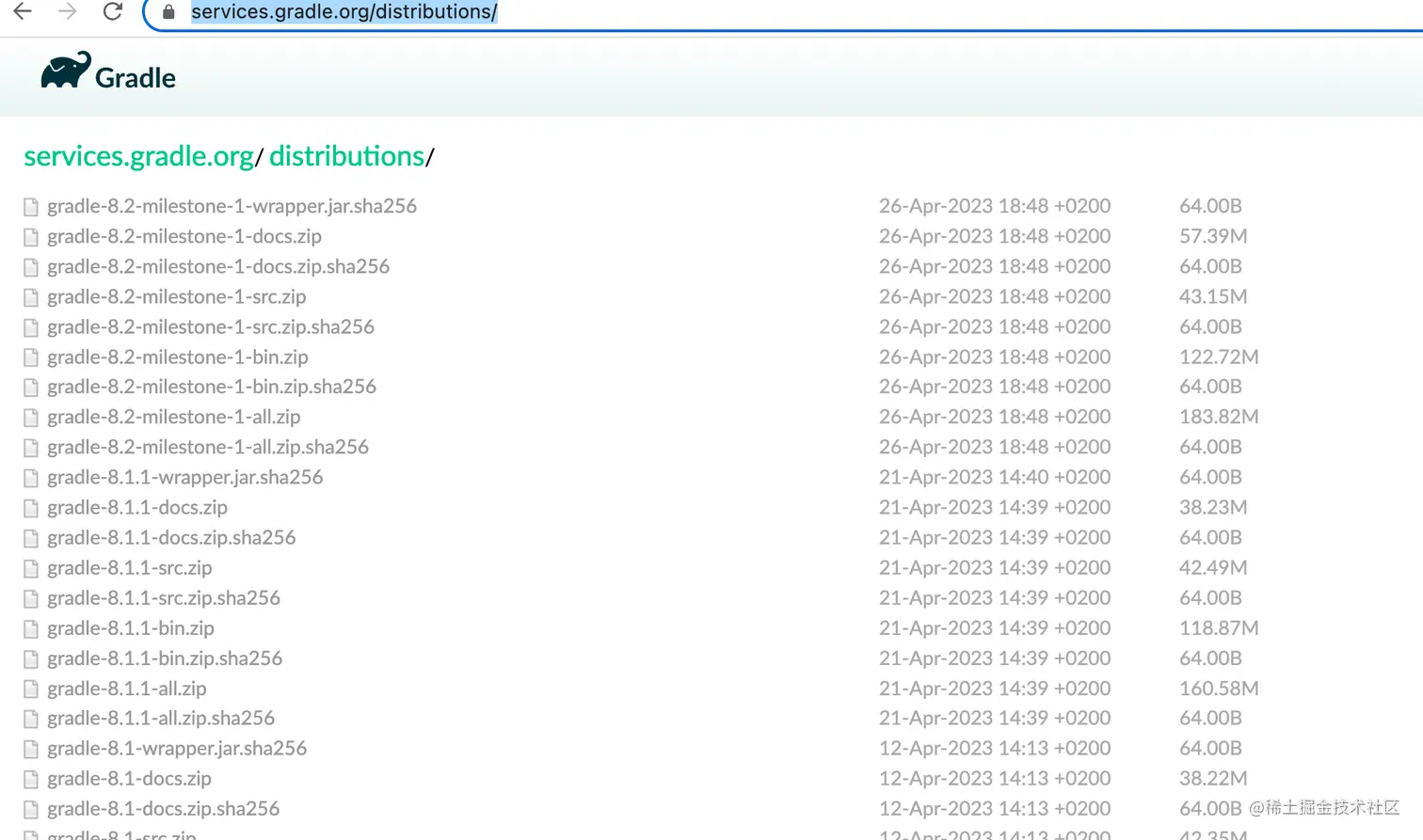The width and height of the screenshot is (1423, 840).
Task: Click file icon beside gradle-8.1-docs.zip.sha256
Action: (x=31, y=809)
